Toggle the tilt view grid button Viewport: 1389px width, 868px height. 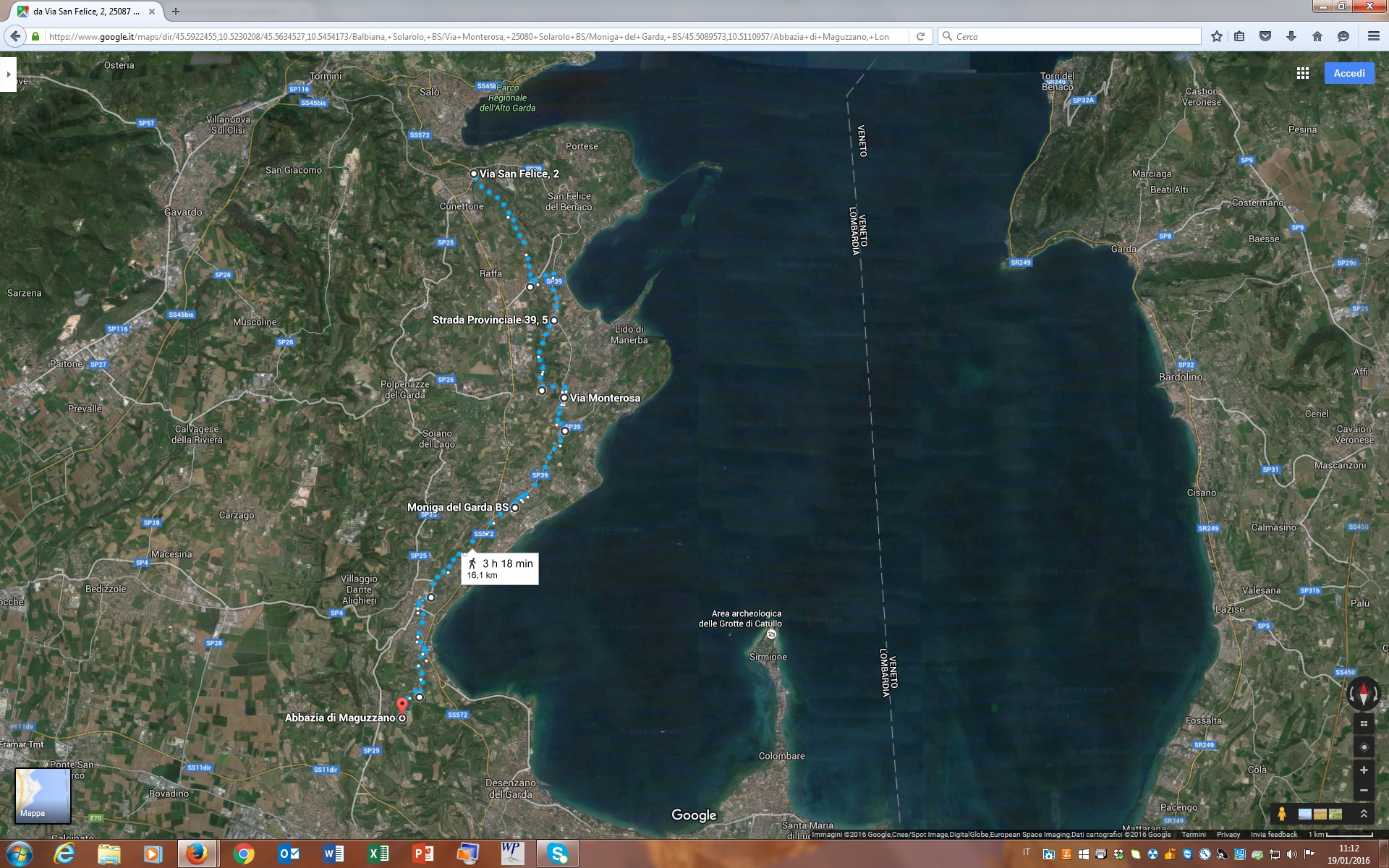pyautogui.click(x=1364, y=724)
